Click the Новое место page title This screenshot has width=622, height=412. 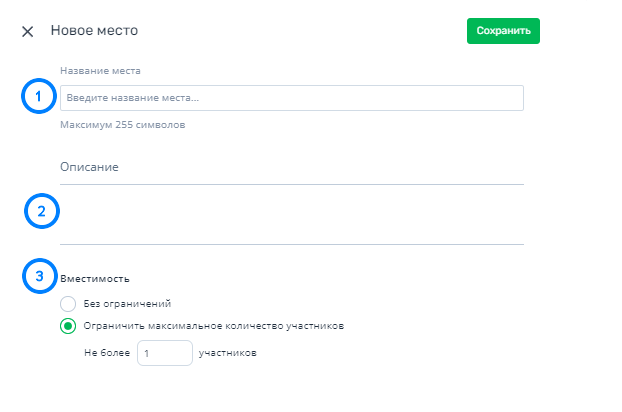pos(94,31)
